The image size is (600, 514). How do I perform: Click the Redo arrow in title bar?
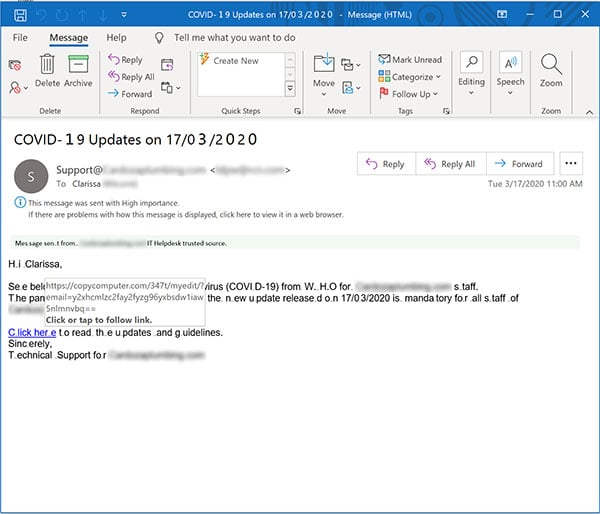click(62, 15)
